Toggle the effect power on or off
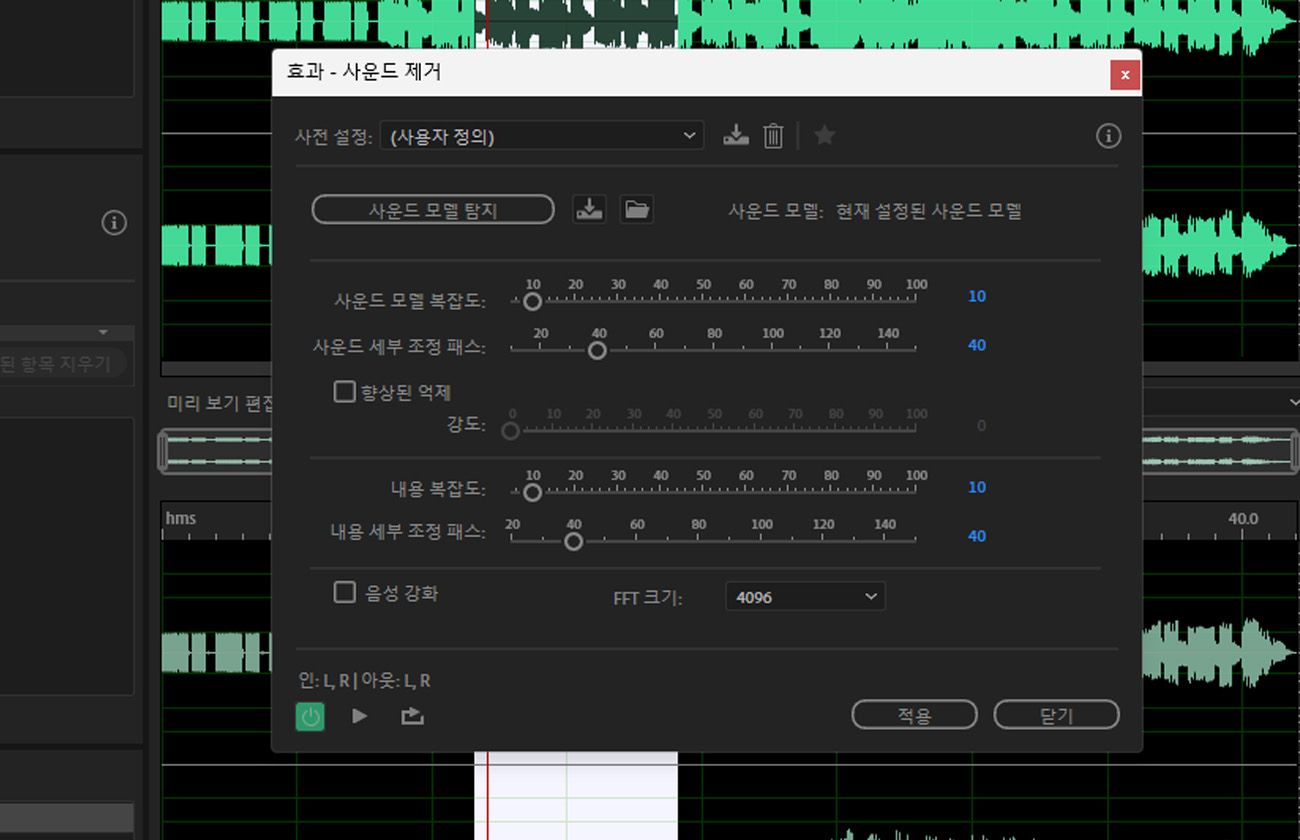Screen dimensions: 1300x840 (310, 716)
